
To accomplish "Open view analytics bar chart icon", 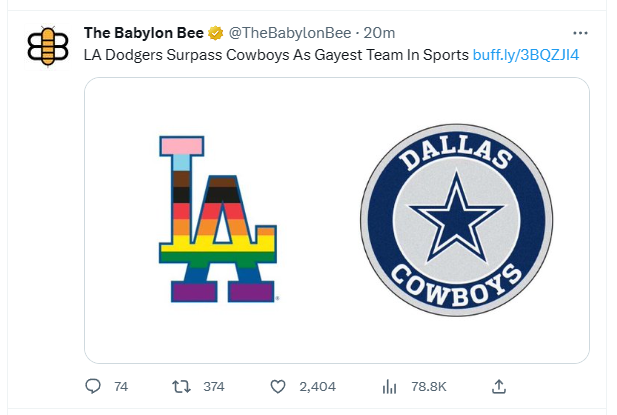I will point(389,387).
